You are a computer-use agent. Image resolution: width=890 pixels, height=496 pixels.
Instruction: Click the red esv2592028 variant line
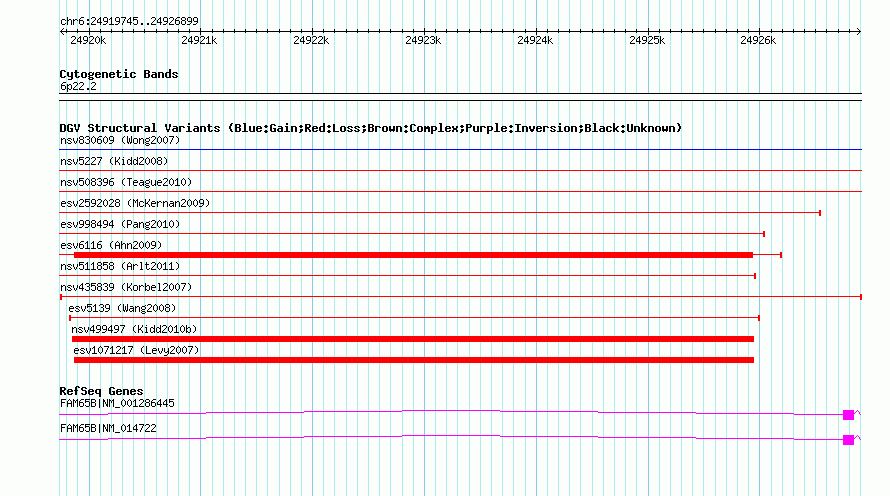[x=440, y=213]
